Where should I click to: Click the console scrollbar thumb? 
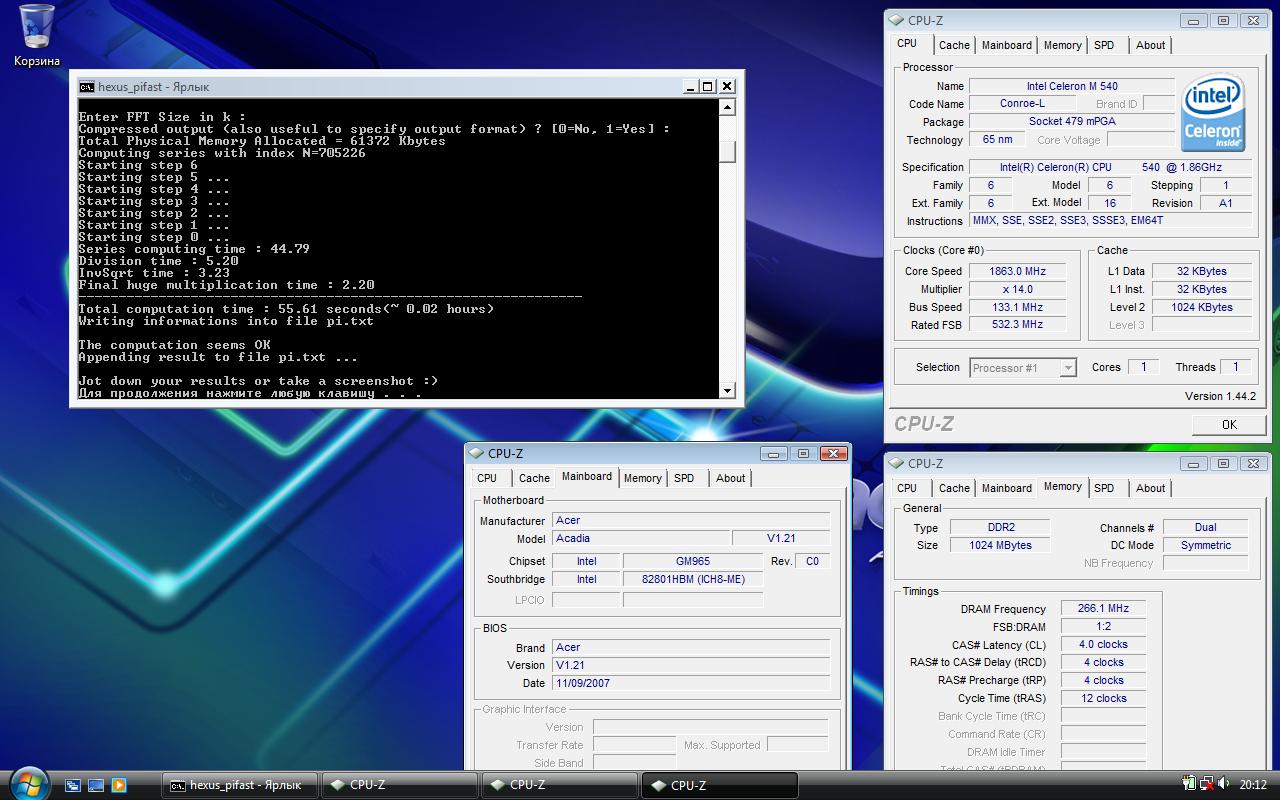(727, 152)
